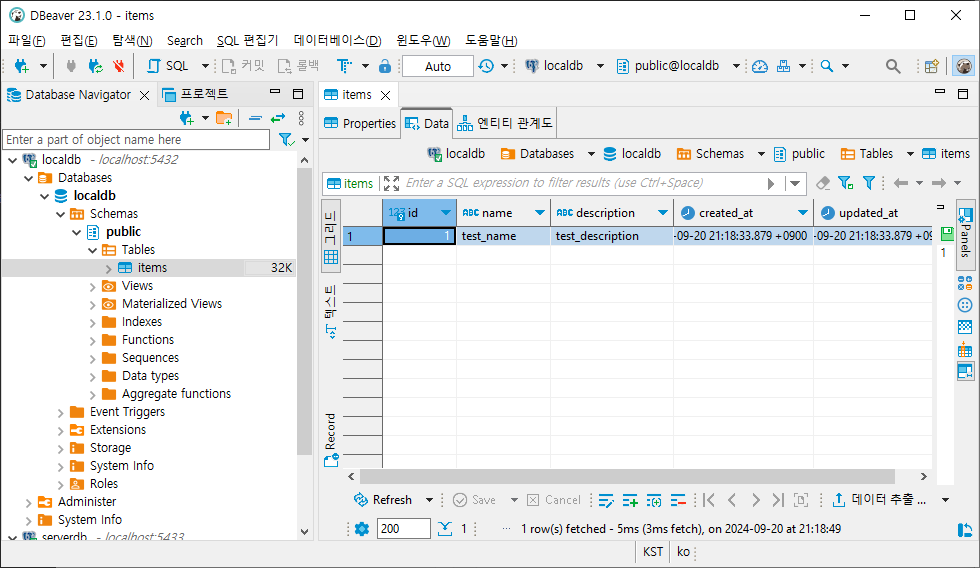Image resolution: width=980 pixels, height=568 pixels.
Task: Open the active connection localdb dropdown
Action: coord(600,66)
